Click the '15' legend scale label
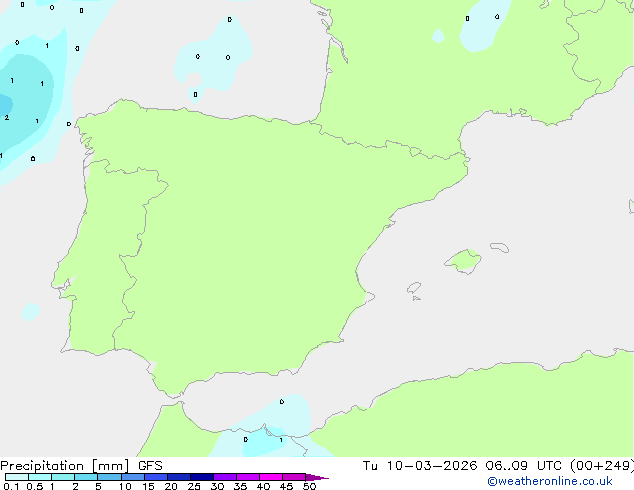The width and height of the screenshot is (634, 490). [148, 486]
